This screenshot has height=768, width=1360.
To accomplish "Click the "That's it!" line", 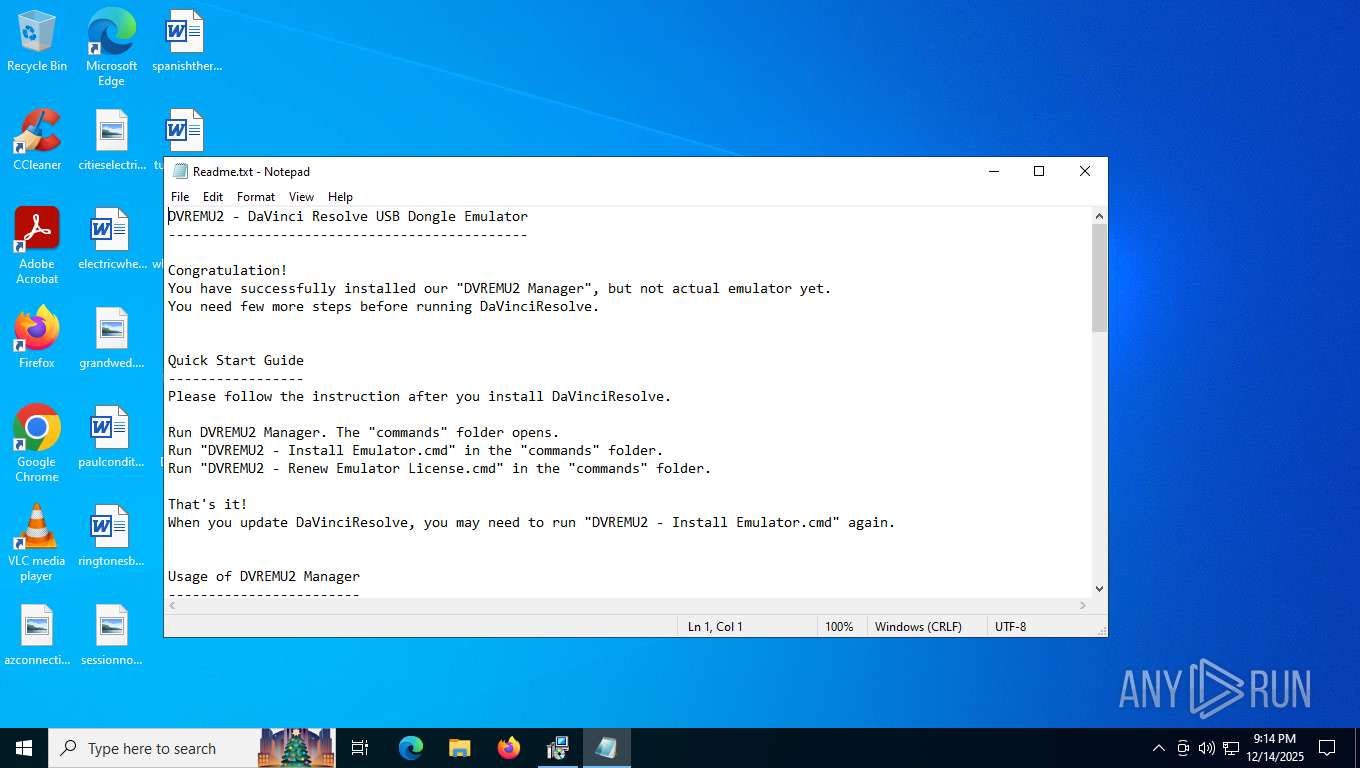I will tap(208, 504).
